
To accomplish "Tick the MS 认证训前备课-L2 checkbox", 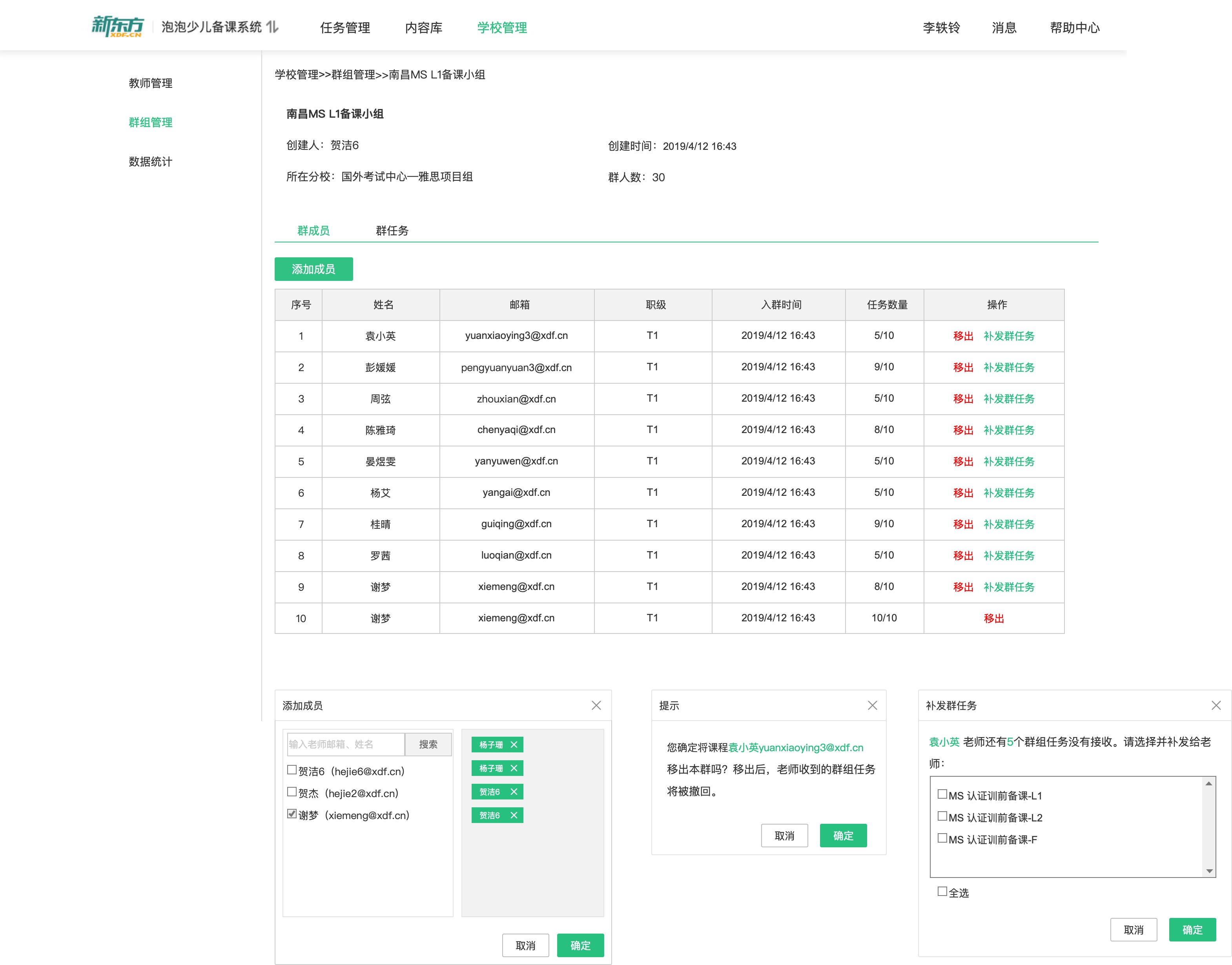I will (942, 816).
